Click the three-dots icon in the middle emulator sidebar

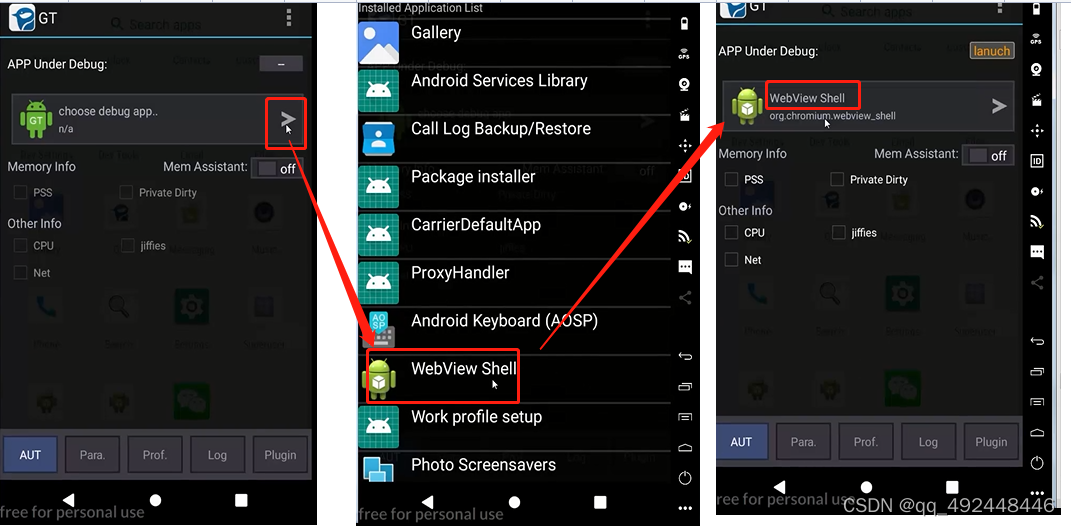point(685,508)
